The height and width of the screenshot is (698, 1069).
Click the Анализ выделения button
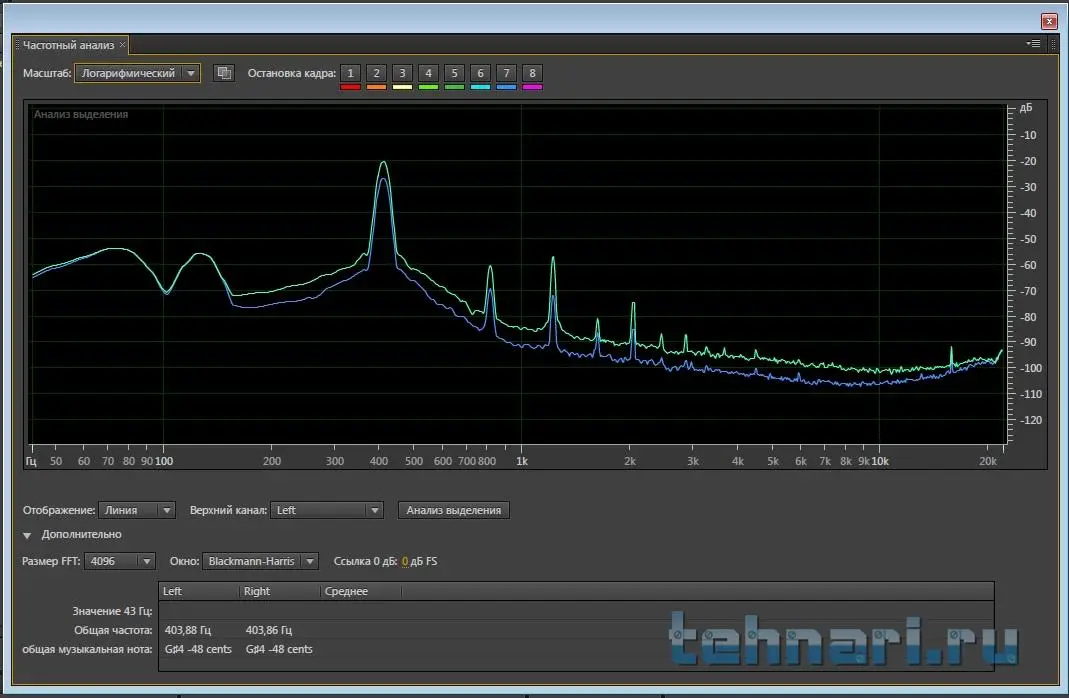coord(453,510)
